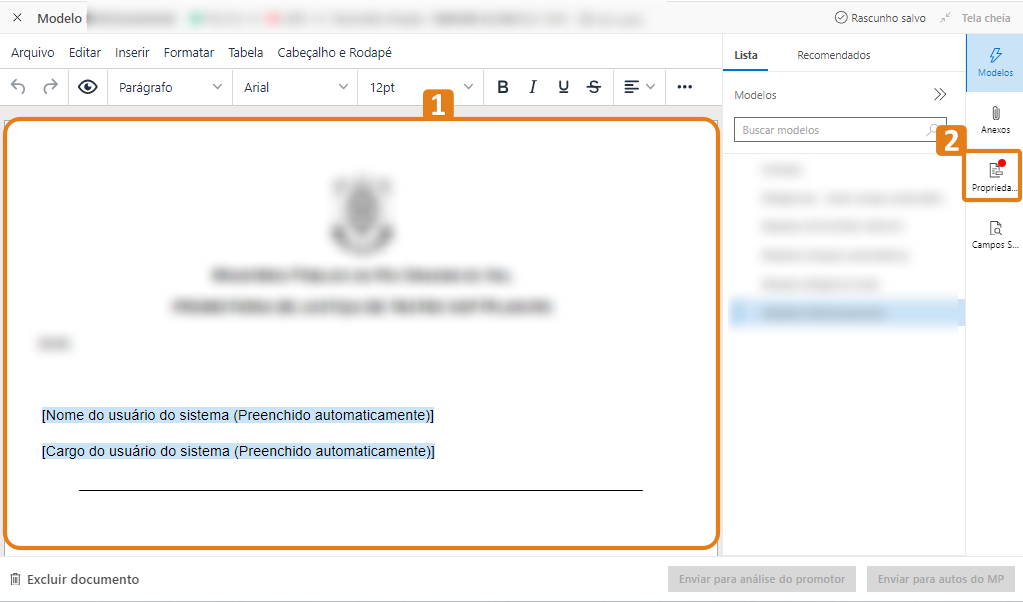Toggle underline formatting

point(564,87)
